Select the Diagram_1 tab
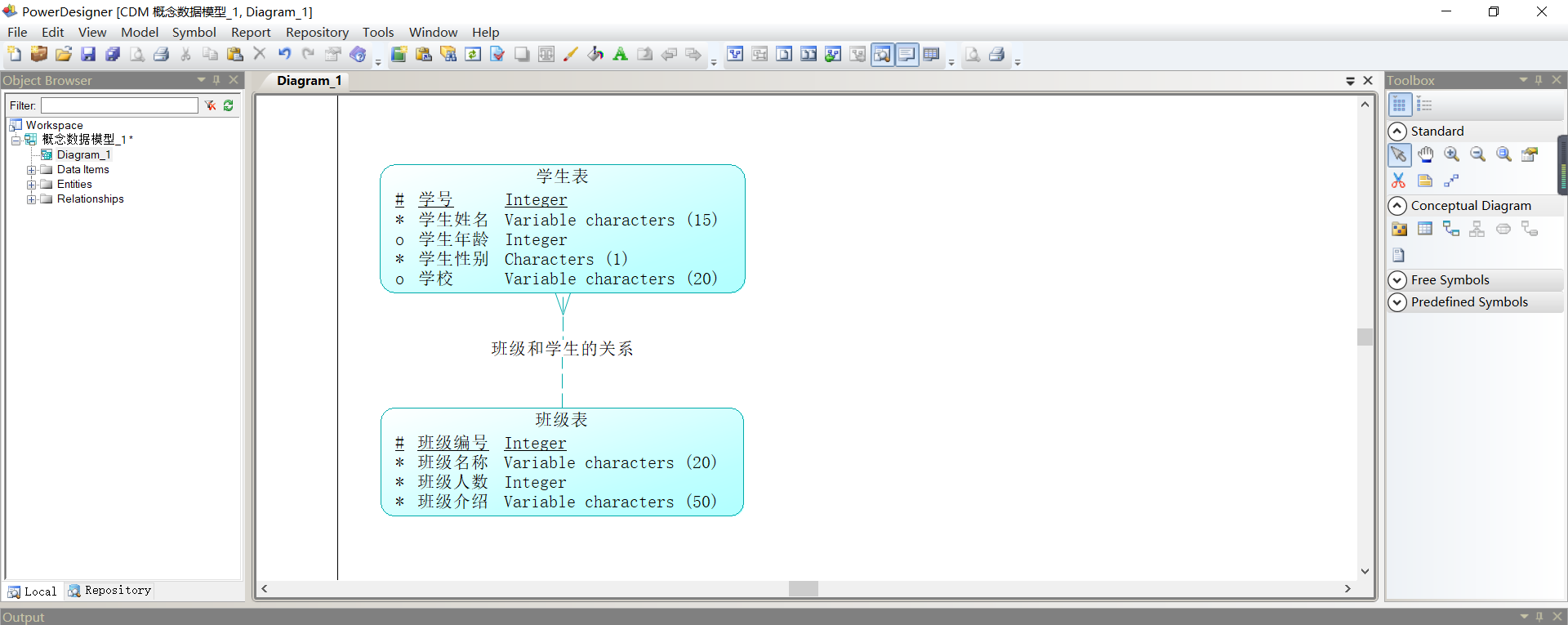The height and width of the screenshot is (625, 1568). [309, 81]
